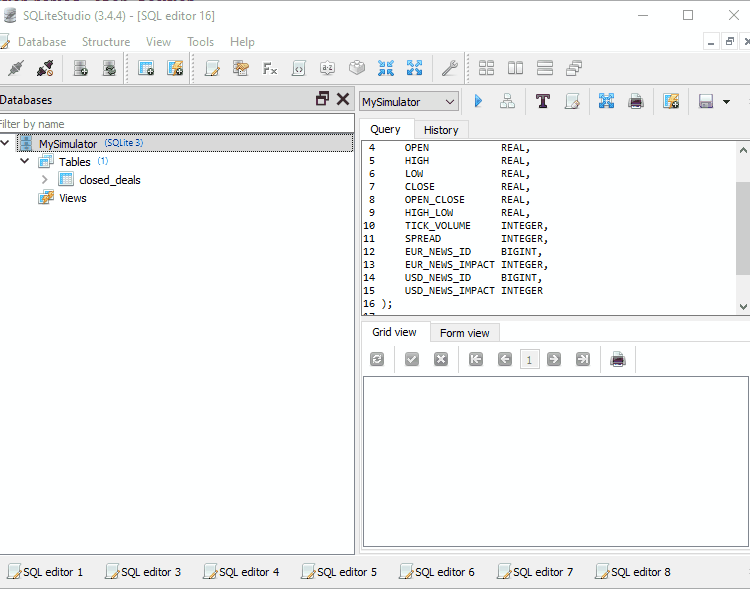Viewport: 750px width, 589px height.
Task: Collapse the MySimulator database node
Action: coord(5,143)
